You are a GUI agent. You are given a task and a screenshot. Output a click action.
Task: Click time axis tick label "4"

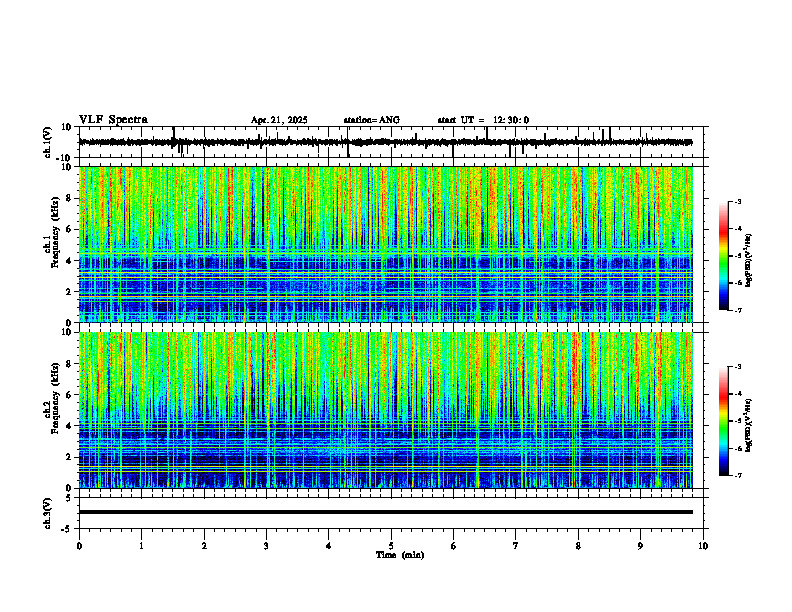click(329, 546)
